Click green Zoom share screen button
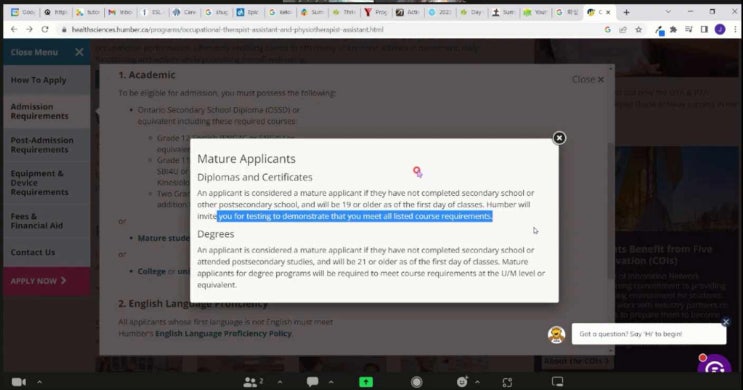 click(x=366, y=382)
